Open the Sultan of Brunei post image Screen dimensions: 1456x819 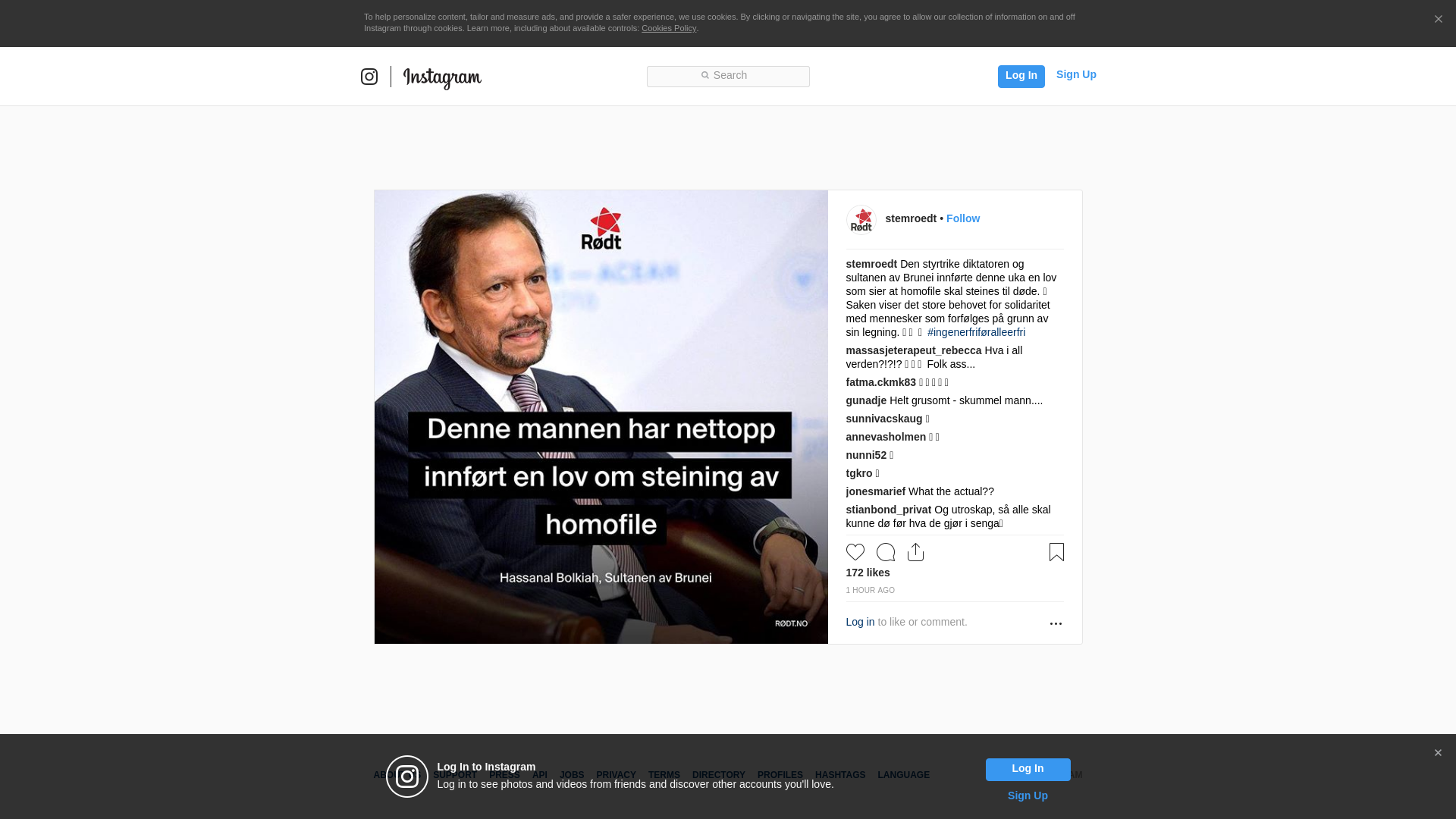tap(601, 417)
